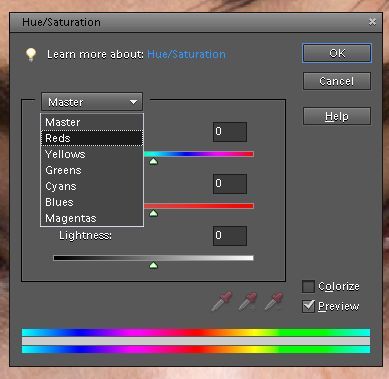Open the Hue/Saturation learn more link
This screenshot has height=379, width=389.
(x=186, y=54)
